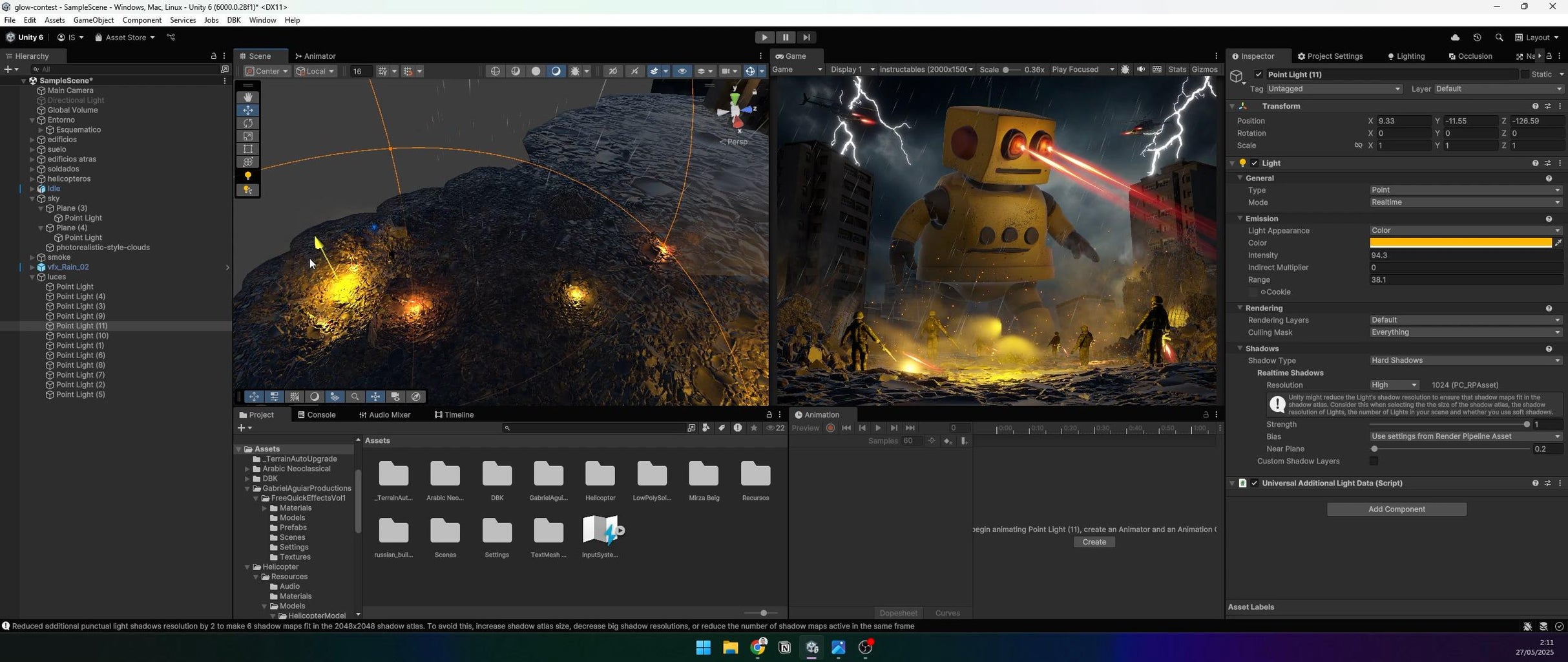
Task: Select the Transform tool in Scene toolbar
Action: [x=248, y=162]
